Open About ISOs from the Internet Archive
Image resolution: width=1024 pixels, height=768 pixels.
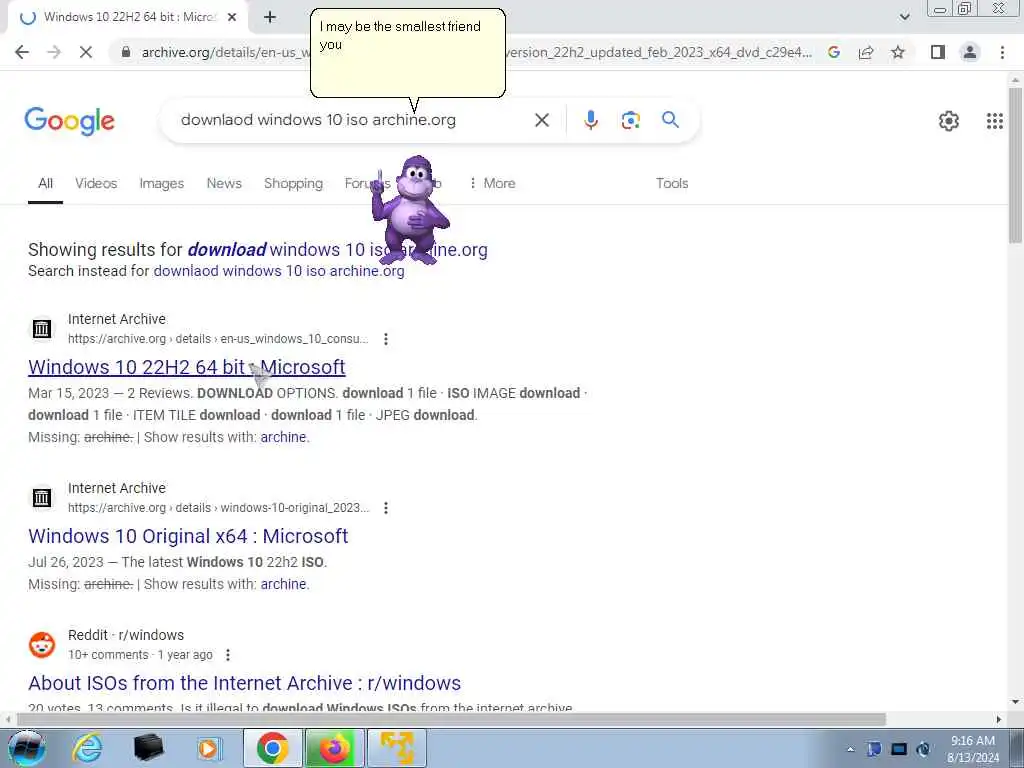click(x=244, y=683)
